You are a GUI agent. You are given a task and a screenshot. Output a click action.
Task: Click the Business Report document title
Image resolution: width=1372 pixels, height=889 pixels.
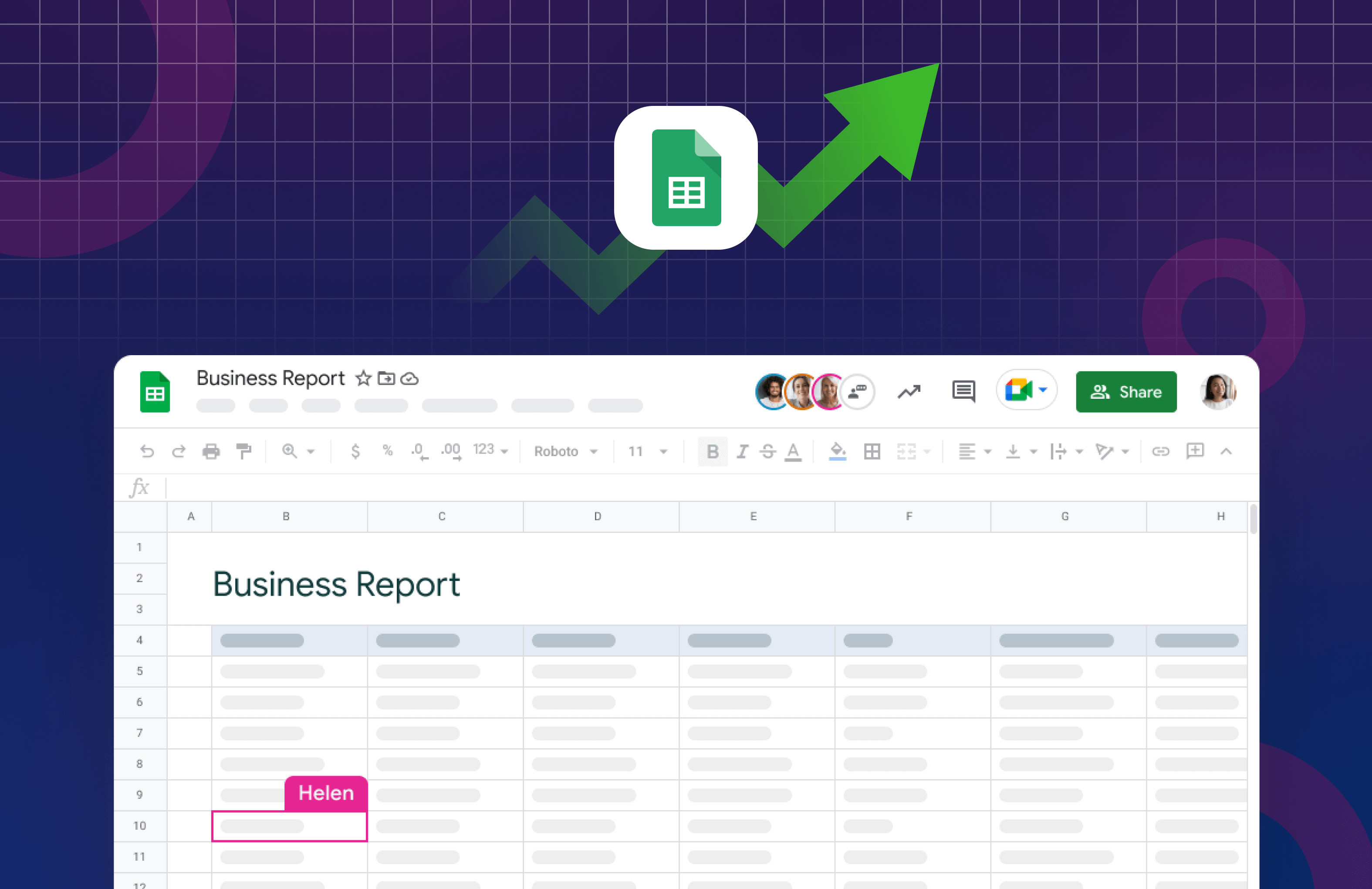coord(270,378)
